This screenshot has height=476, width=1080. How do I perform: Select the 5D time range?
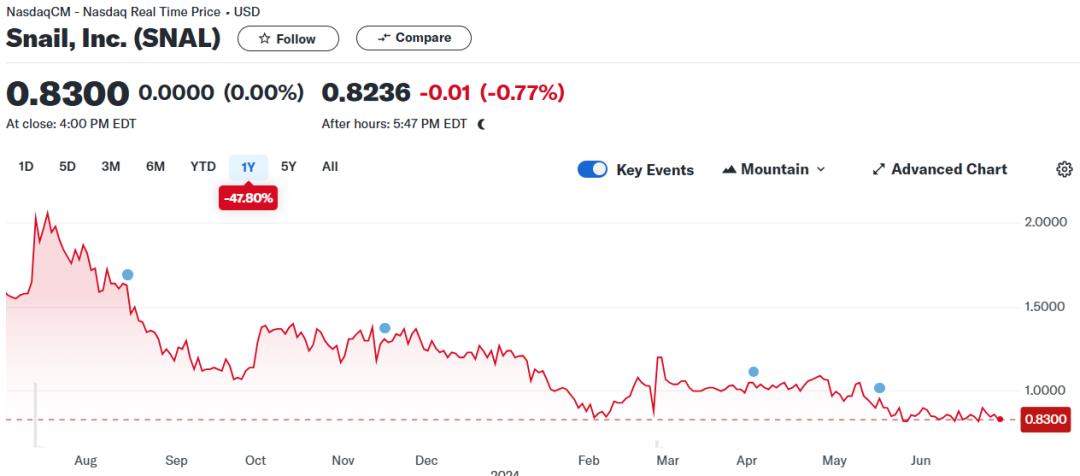point(67,167)
